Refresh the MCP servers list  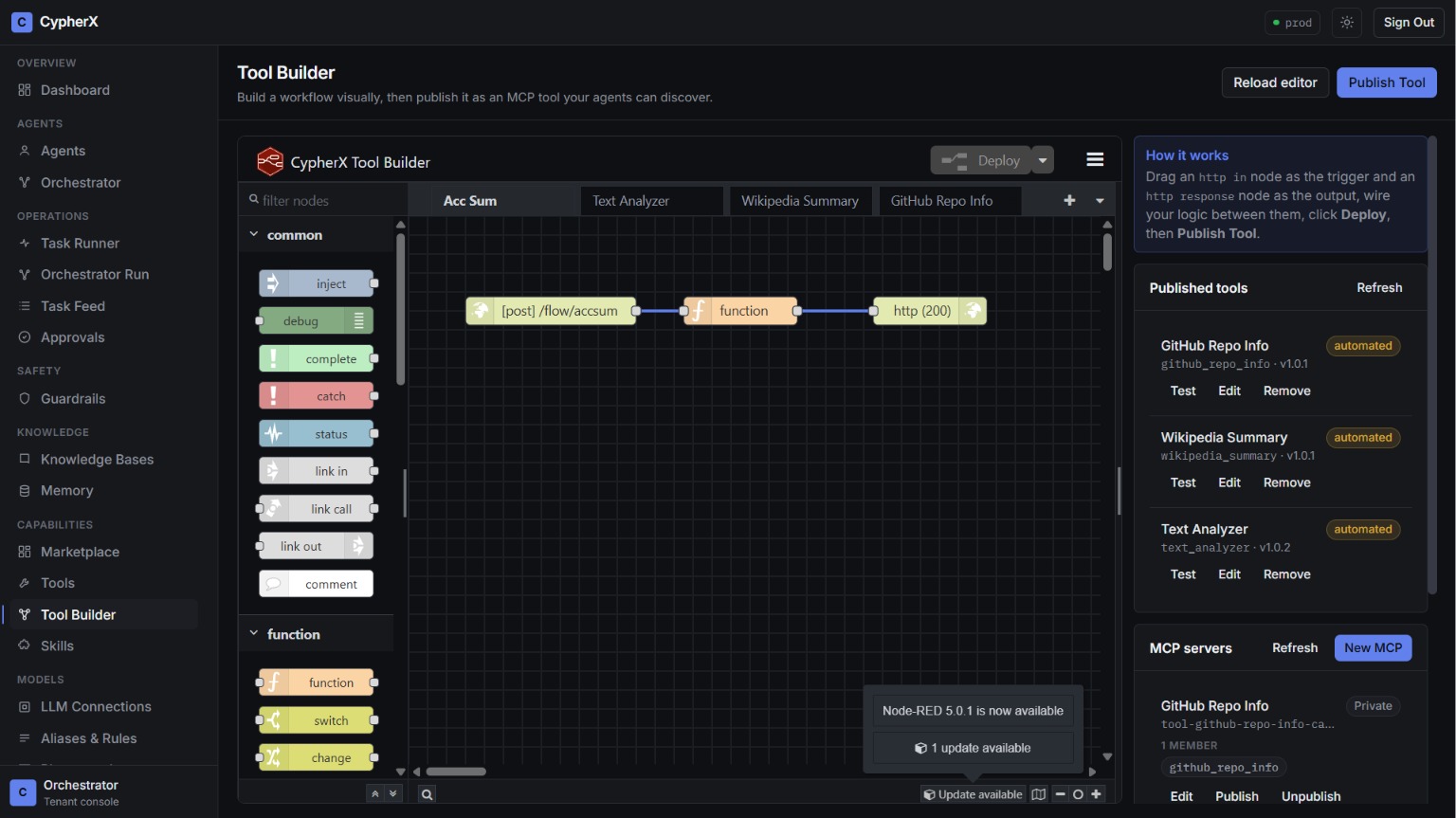point(1295,648)
